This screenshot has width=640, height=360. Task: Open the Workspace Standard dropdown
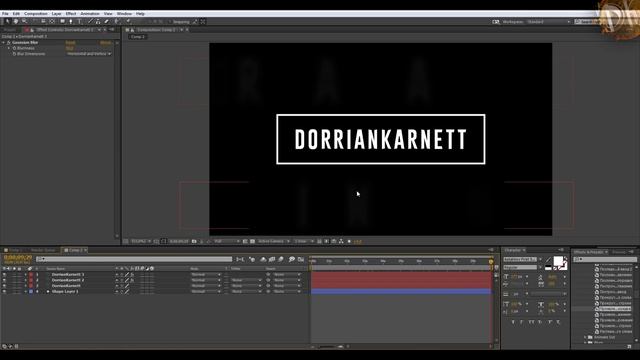548,22
